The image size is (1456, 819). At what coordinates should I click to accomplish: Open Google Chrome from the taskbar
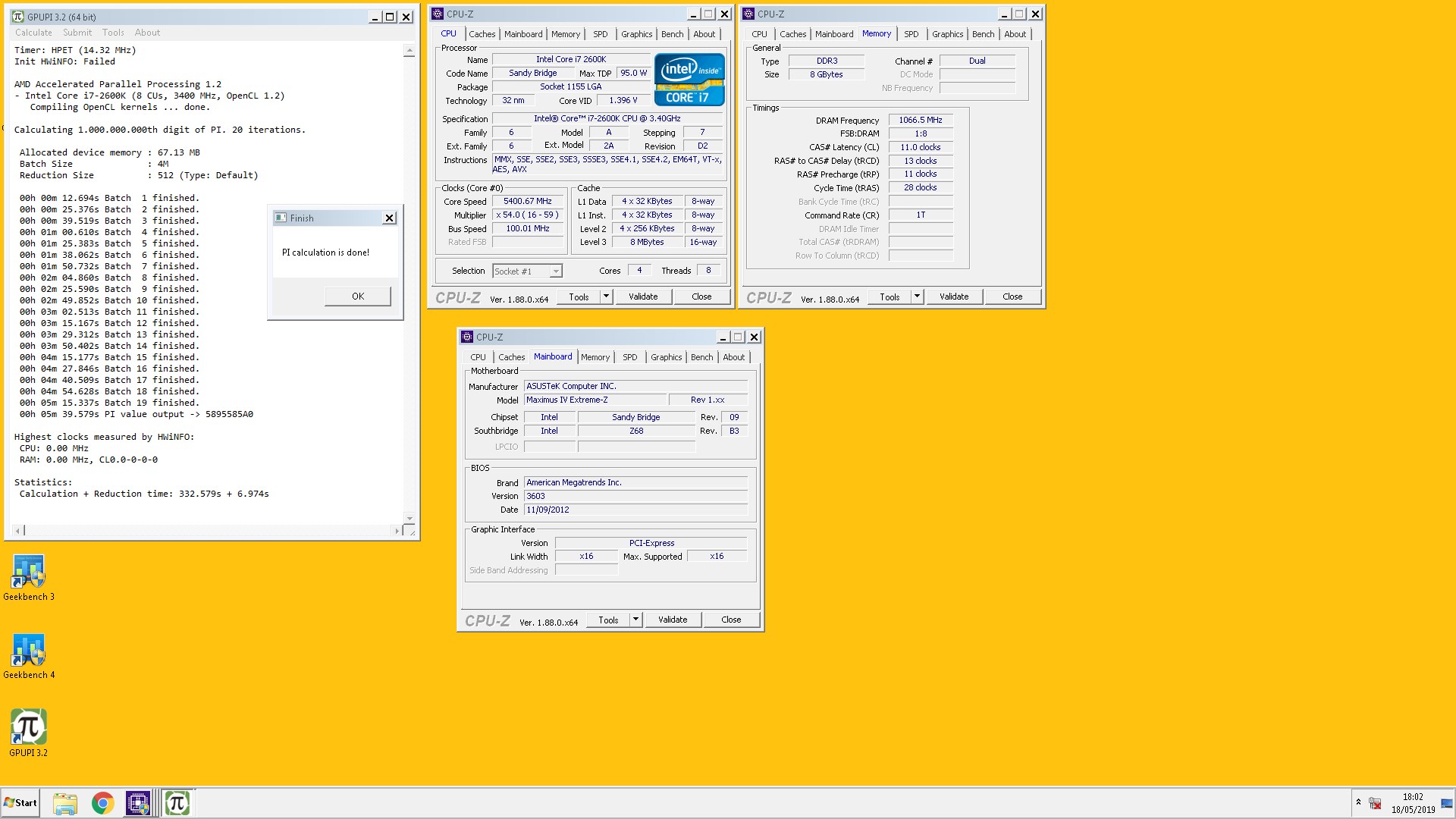tap(102, 803)
